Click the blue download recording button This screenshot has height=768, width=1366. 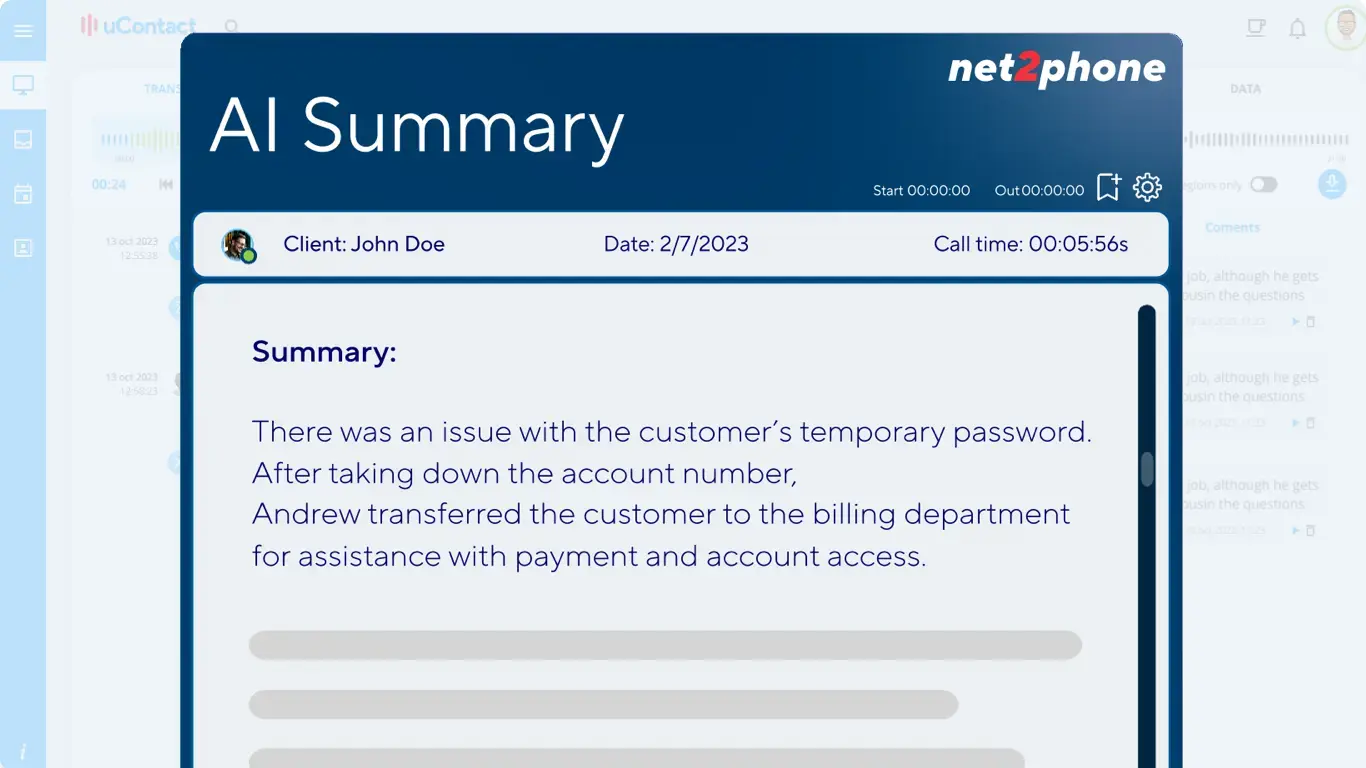click(1332, 184)
